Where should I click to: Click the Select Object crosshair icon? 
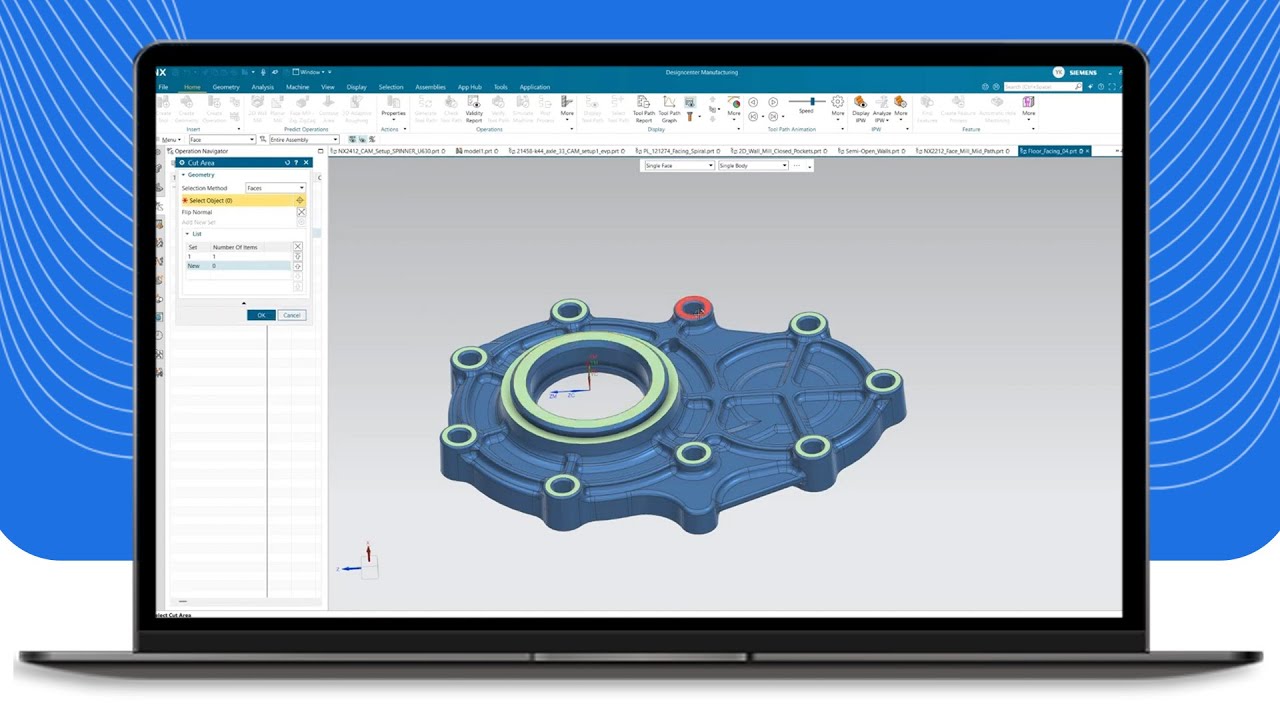click(300, 200)
